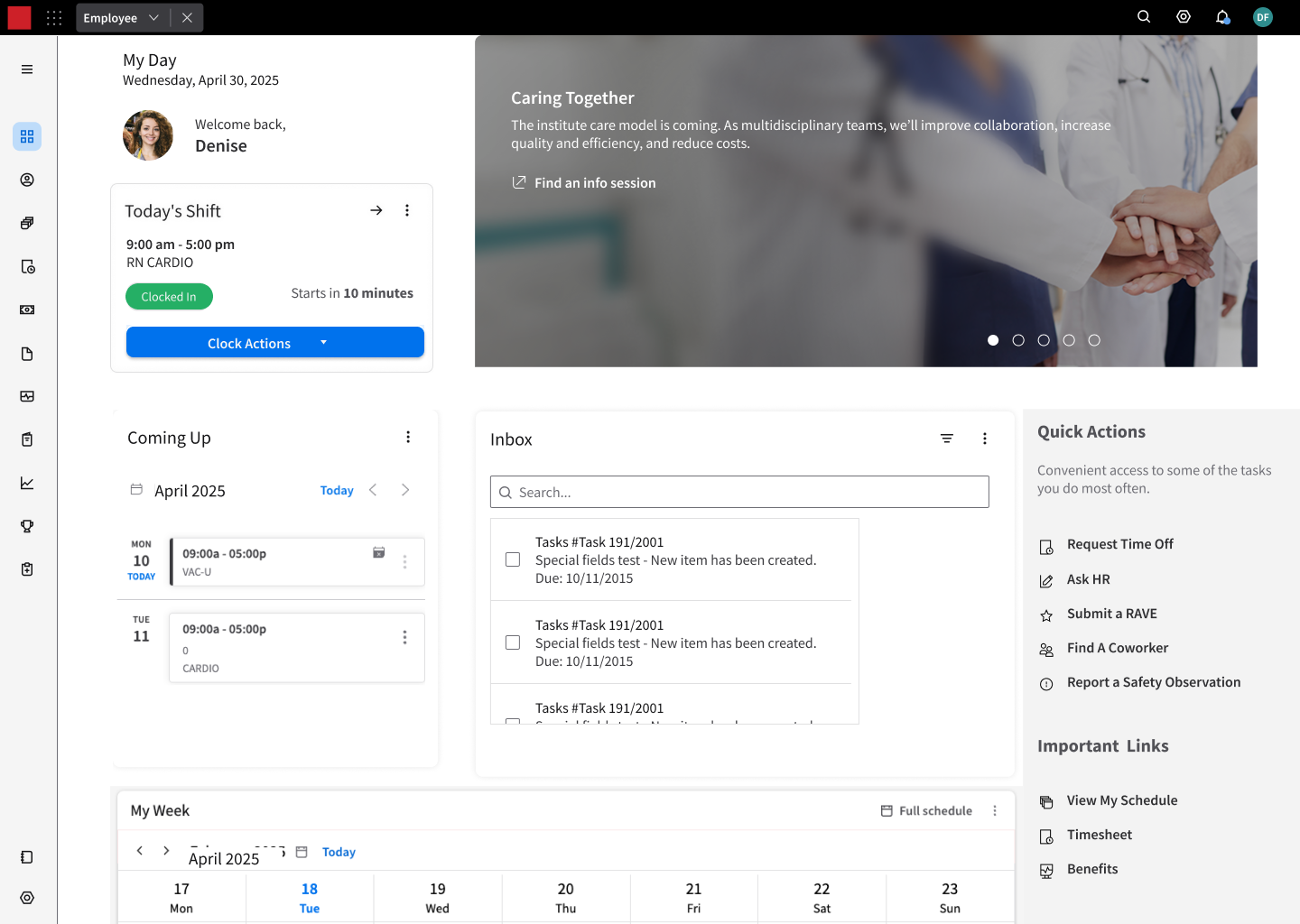The width and height of the screenshot is (1300, 924).
Task: Click Request Time Off quick action
Action: pos(1107,544)
